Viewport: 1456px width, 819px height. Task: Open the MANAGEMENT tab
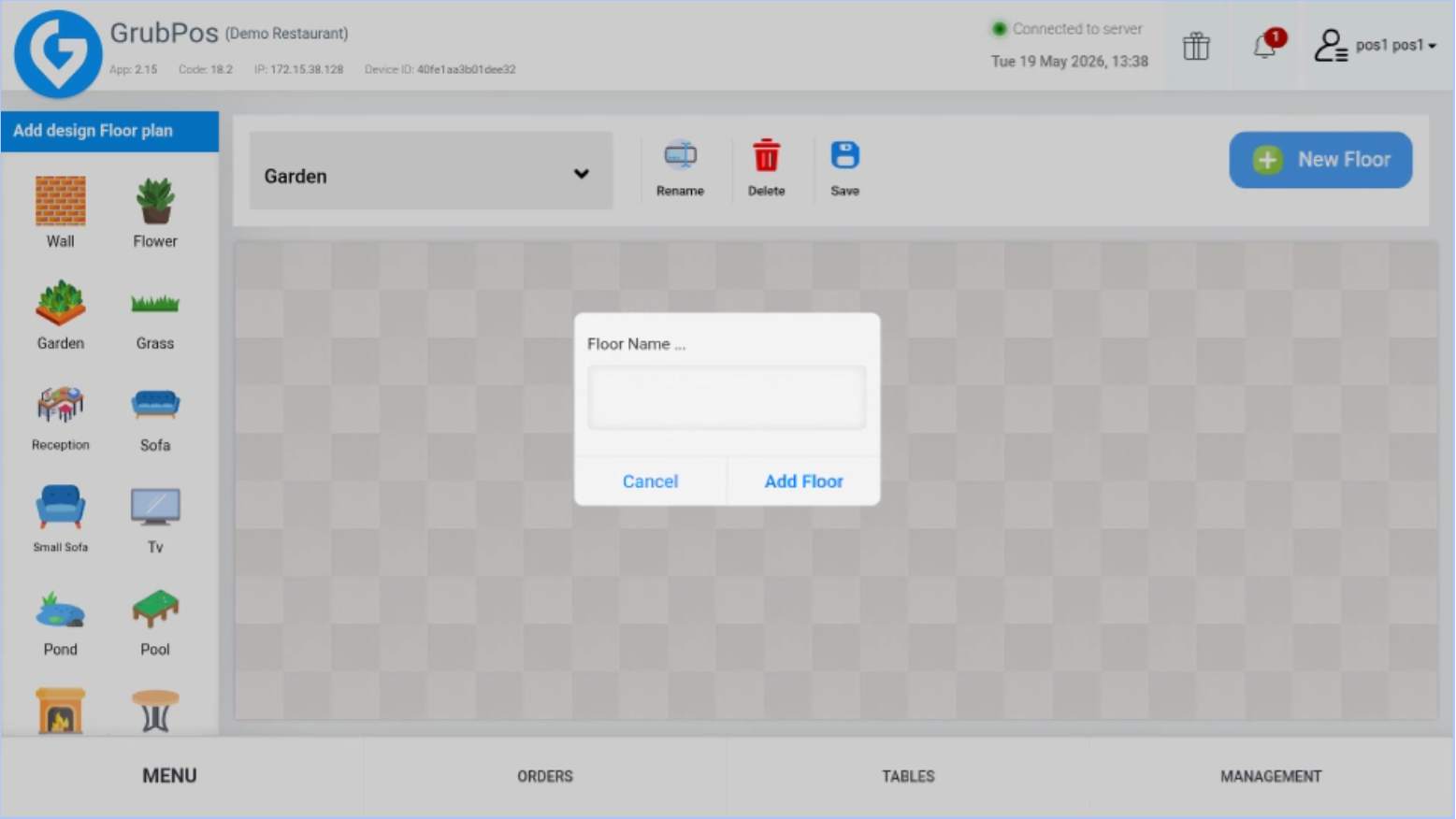pos(1271,776)
